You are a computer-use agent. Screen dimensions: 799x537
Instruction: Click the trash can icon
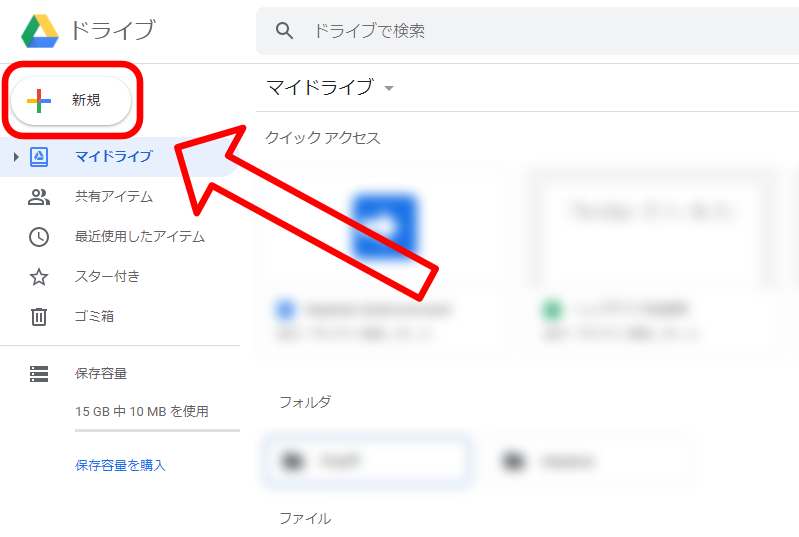pyautogui.click(x=39, y=316)
